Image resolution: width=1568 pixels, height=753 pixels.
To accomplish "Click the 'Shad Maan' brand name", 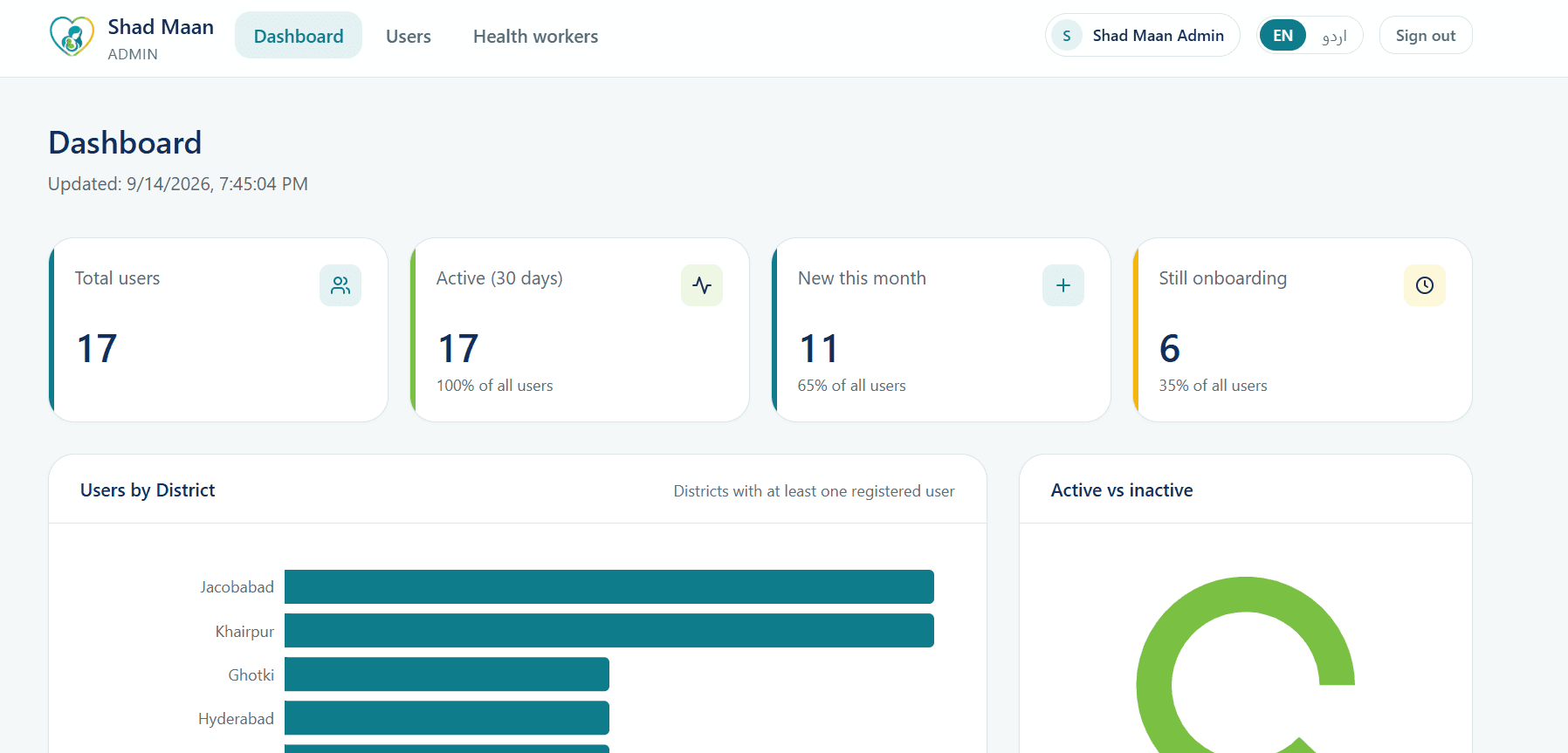I will 161,27.
